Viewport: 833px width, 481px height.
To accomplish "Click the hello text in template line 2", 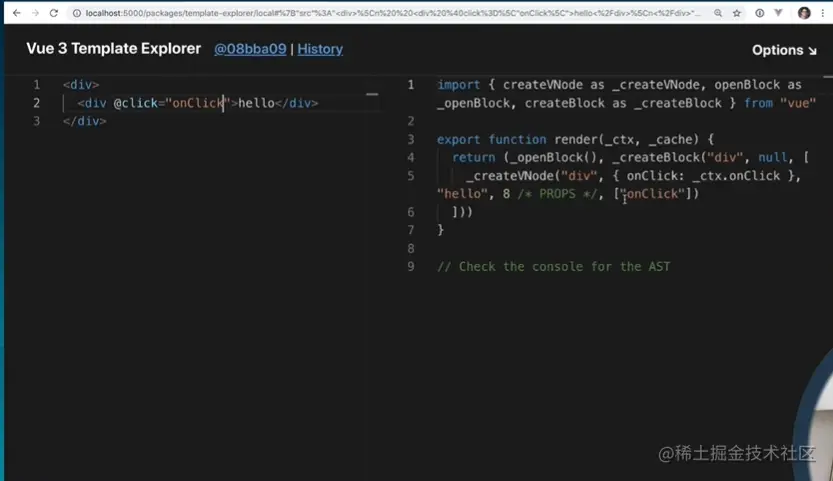I will click(256, 103).
